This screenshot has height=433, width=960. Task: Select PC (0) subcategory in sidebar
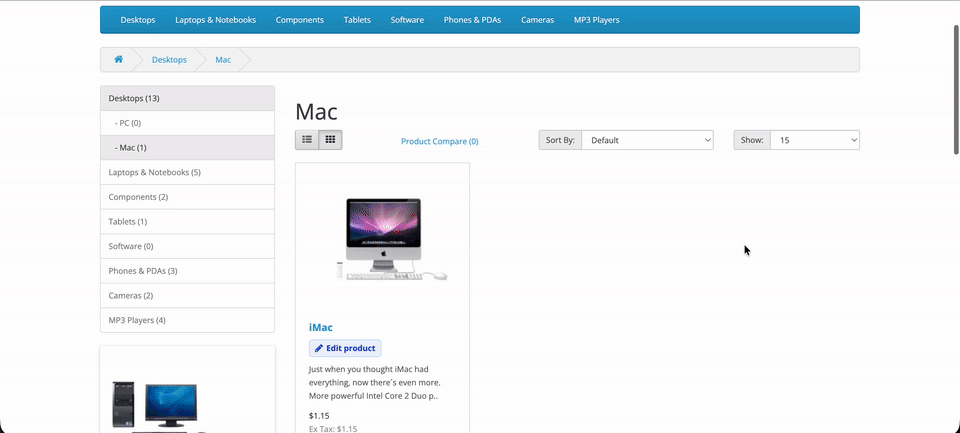tap(187, 123)
